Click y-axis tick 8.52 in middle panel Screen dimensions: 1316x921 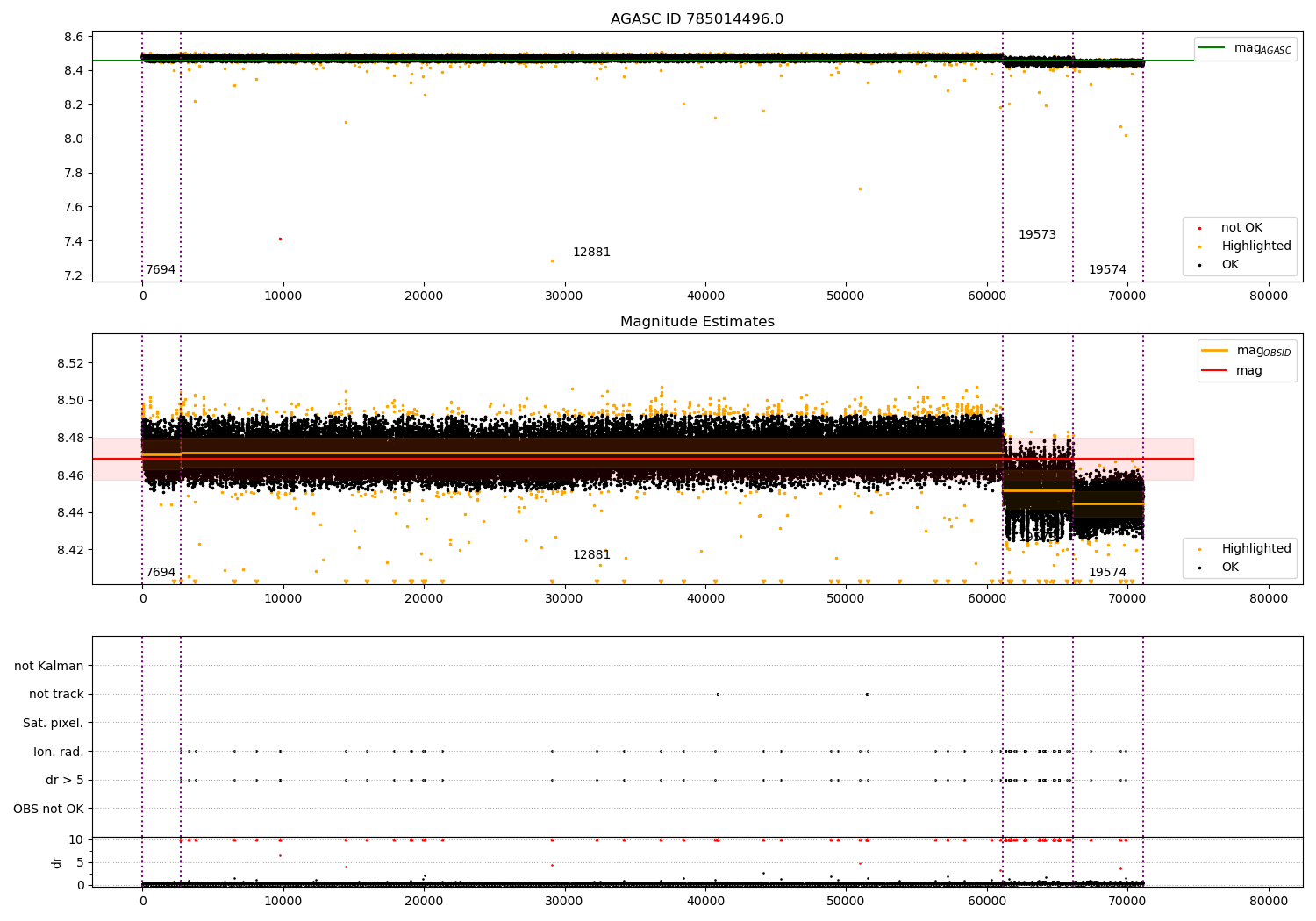(70, 363)
